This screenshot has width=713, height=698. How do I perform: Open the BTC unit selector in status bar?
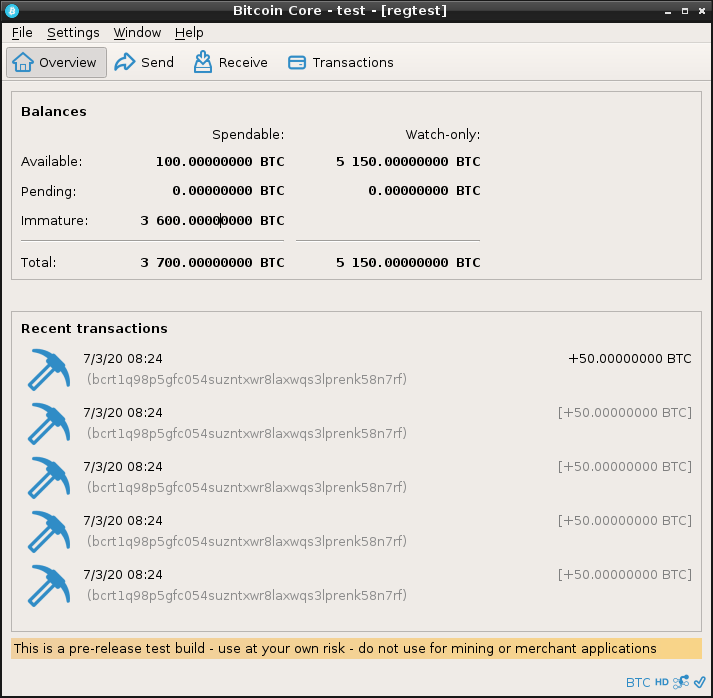pyautogui.click(x=638, y=683)
